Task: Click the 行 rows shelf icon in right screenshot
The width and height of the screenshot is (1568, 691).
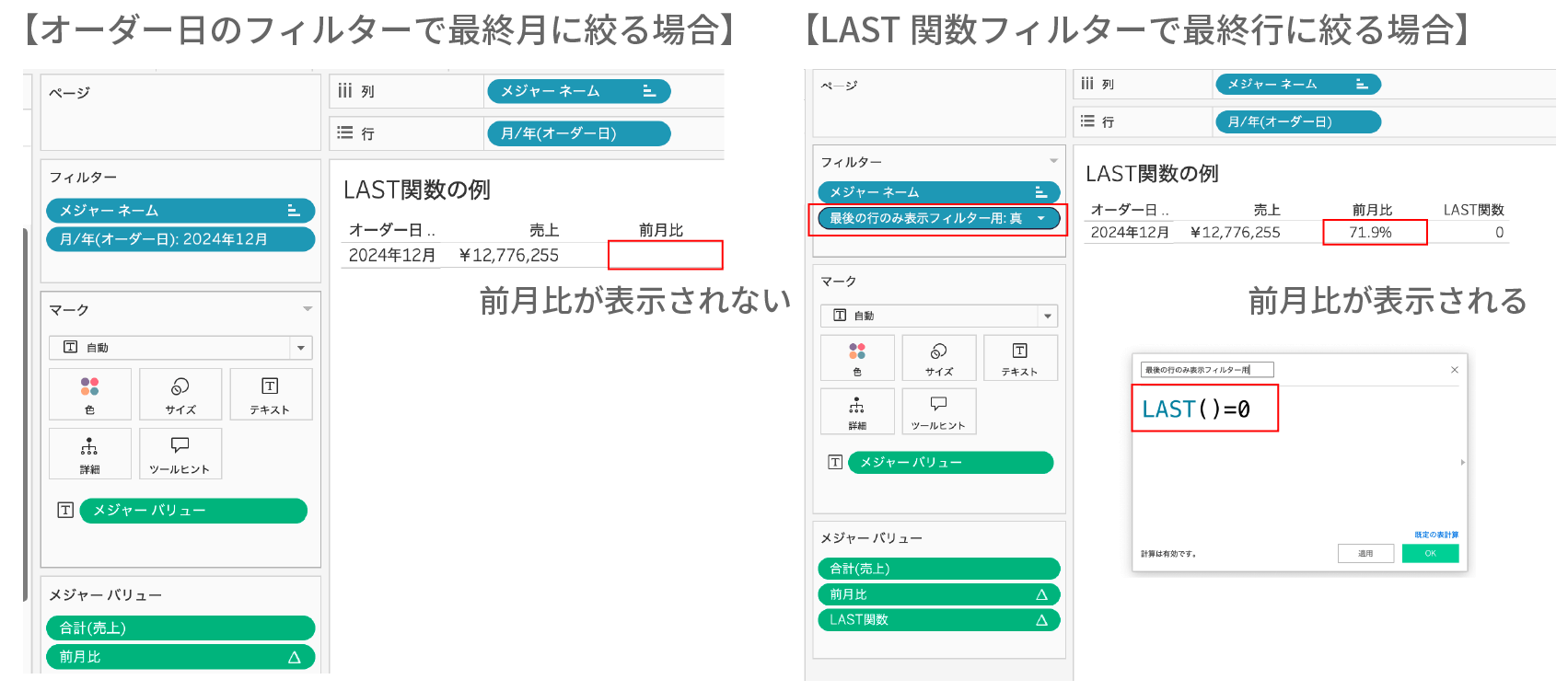Action: point(1087,121)
